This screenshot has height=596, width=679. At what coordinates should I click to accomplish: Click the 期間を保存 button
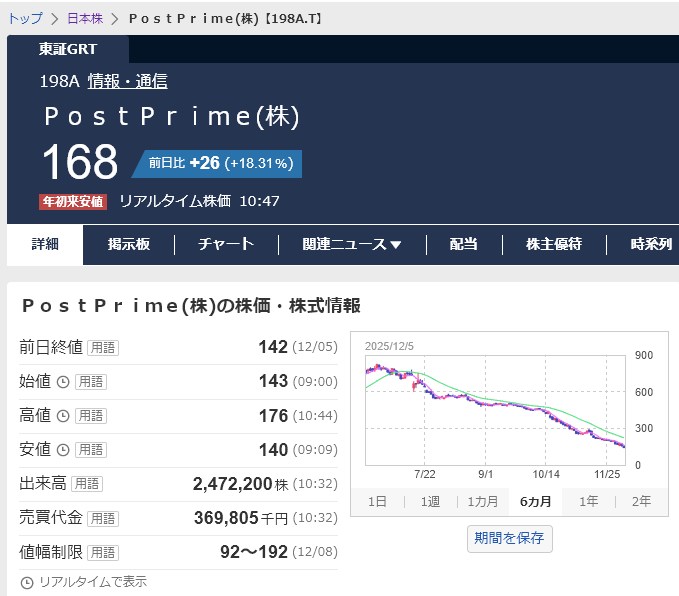click(510, 538)
